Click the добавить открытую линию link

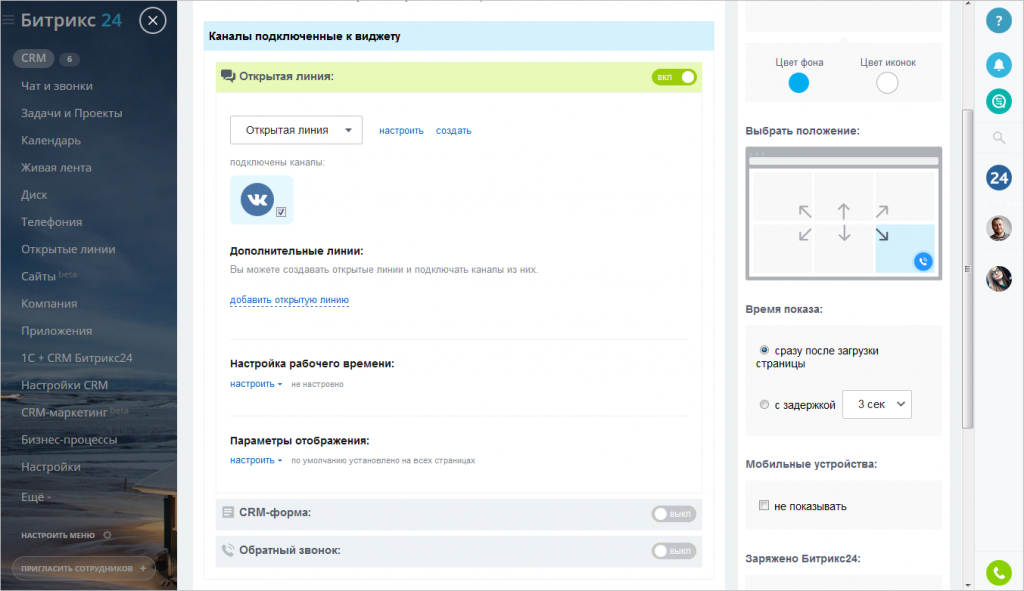coord(289,300)
